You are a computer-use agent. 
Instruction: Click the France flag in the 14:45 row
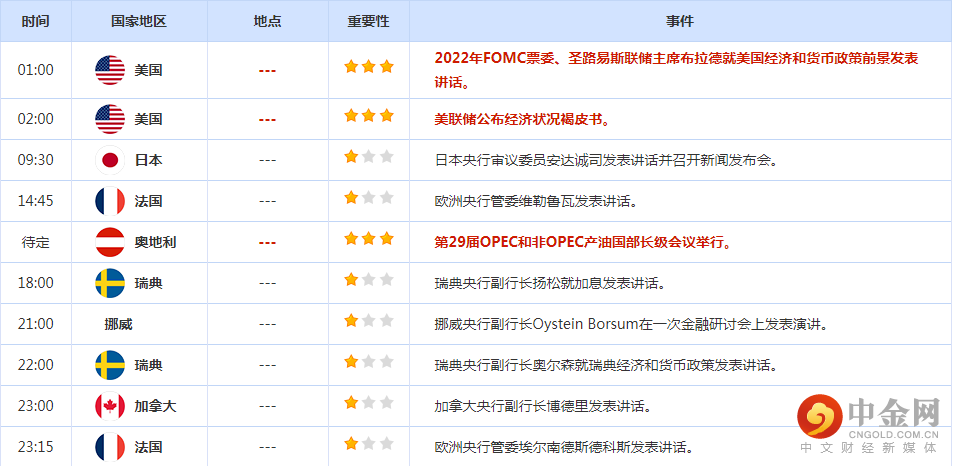point(110,201)
